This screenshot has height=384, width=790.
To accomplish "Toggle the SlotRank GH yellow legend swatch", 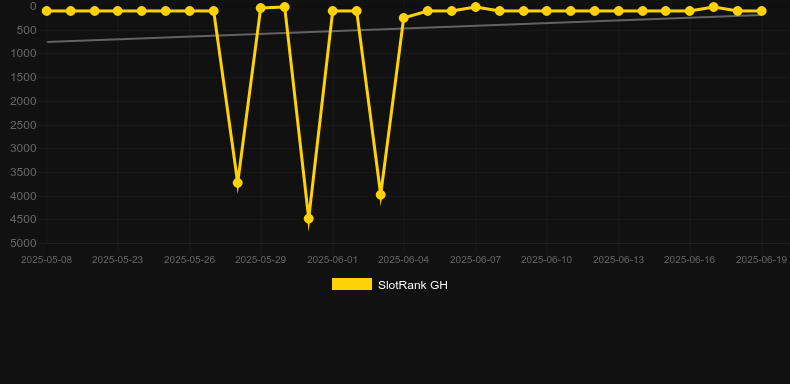I will 352,284.
